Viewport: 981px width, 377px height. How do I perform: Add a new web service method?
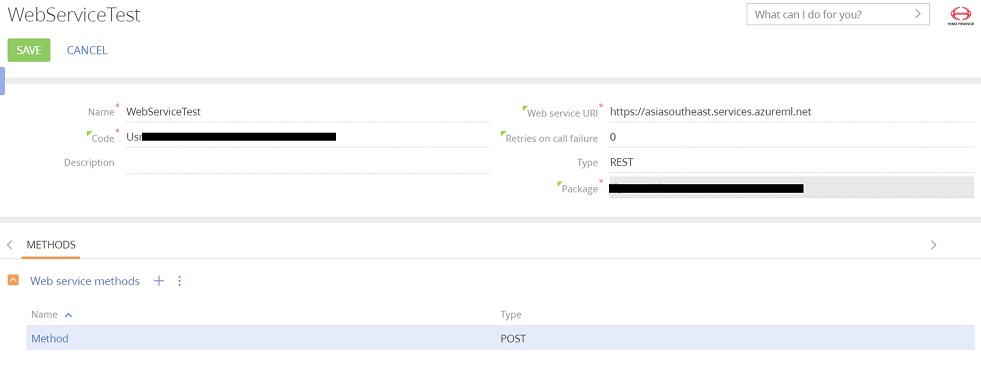pyautogui.click(x=159, y=281)
